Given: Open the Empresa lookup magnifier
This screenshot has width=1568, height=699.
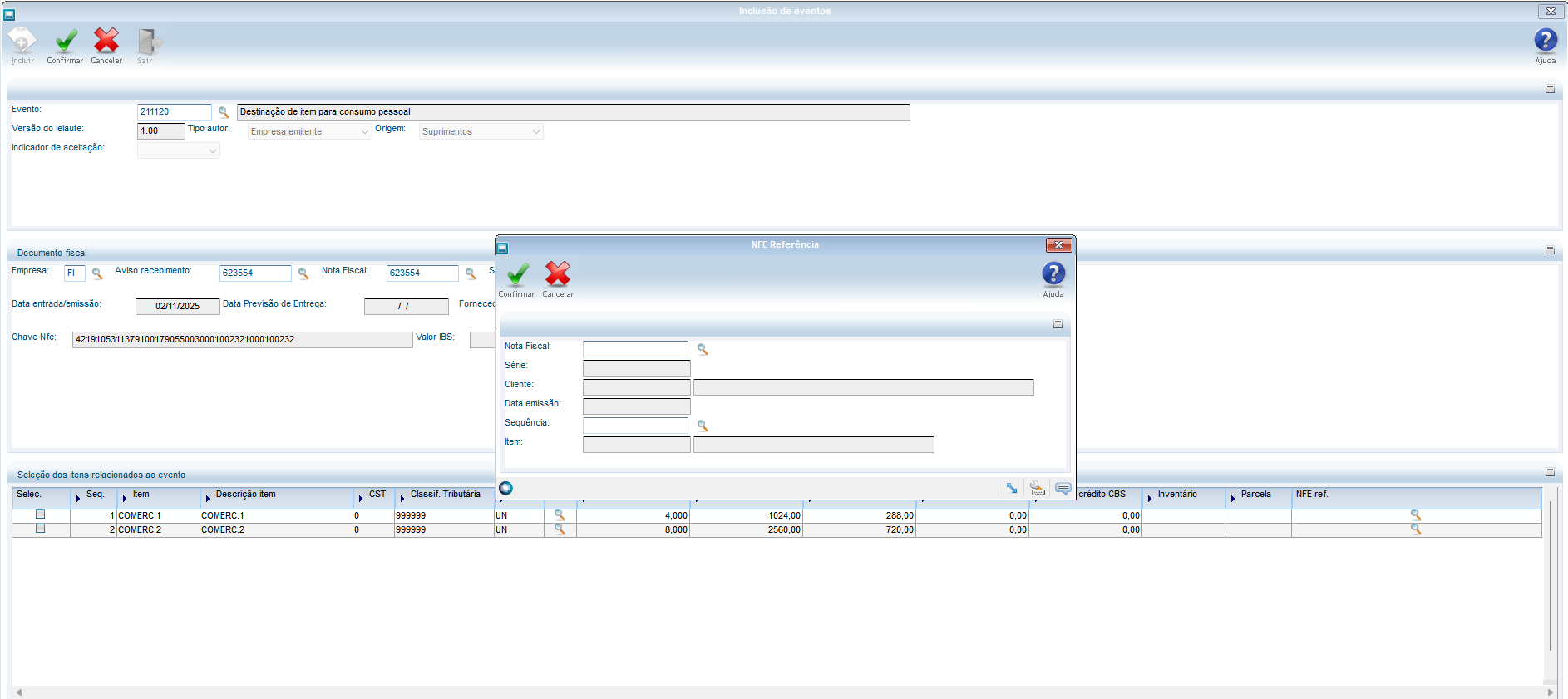Looking at the screenshot, I should [x=97, y=273].
